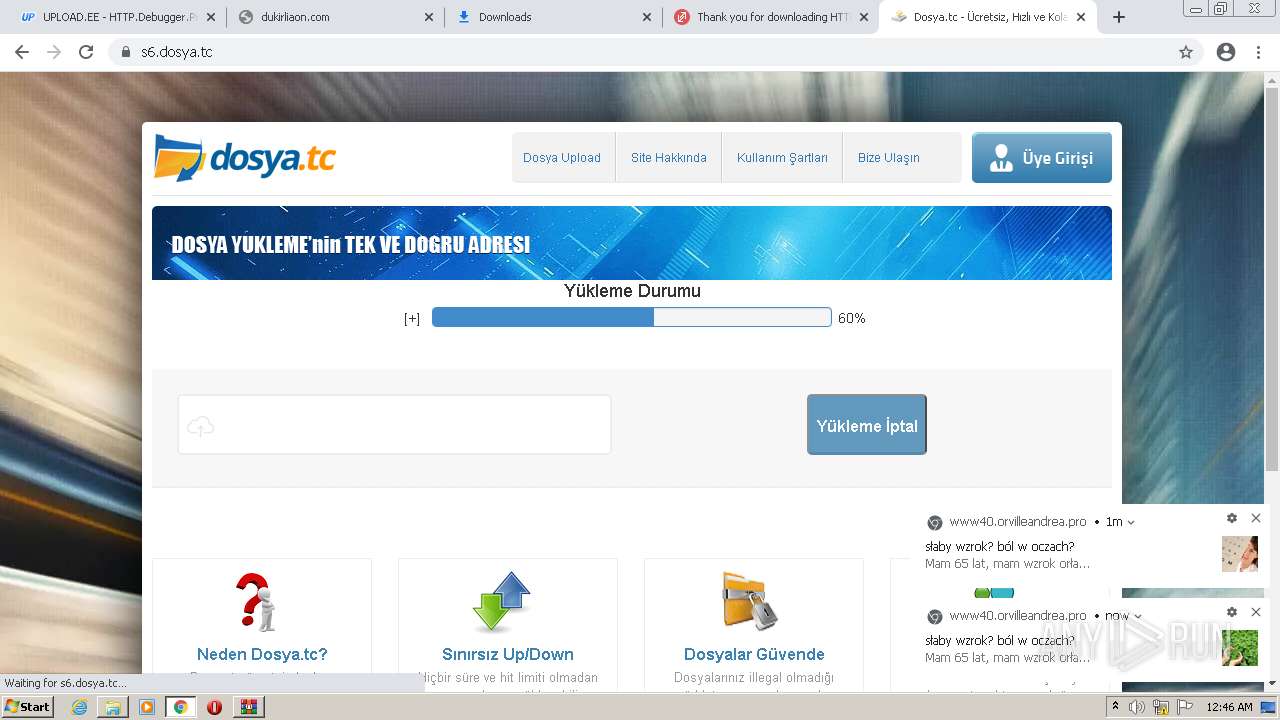
Task: Click the 60% progress text
Action: click(852, 318)
